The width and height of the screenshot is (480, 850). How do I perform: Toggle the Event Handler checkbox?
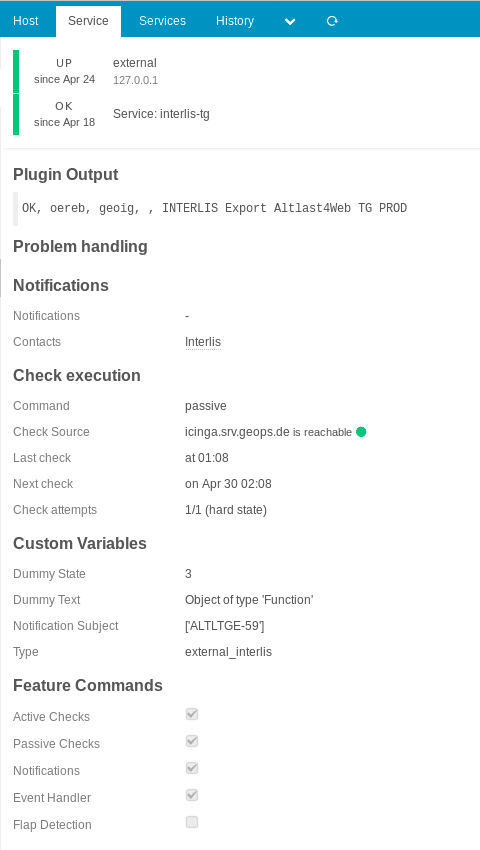point(192,795)
